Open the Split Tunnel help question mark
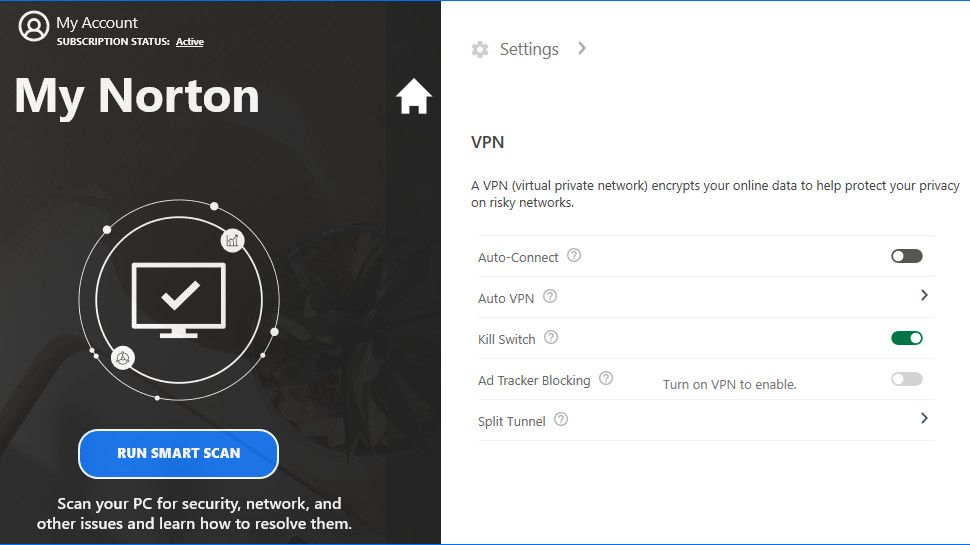 coord(561,420)
